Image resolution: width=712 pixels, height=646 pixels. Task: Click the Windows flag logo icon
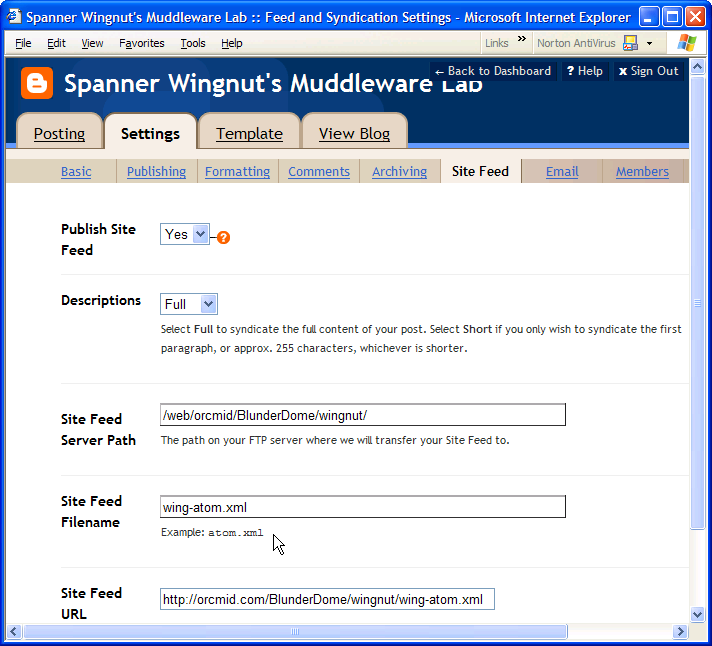pyautogui.click(x=687, y=43)
